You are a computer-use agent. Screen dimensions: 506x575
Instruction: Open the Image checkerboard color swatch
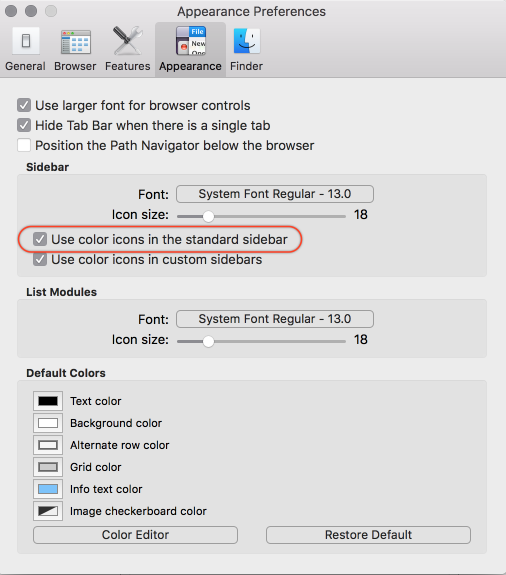point(48,511)
